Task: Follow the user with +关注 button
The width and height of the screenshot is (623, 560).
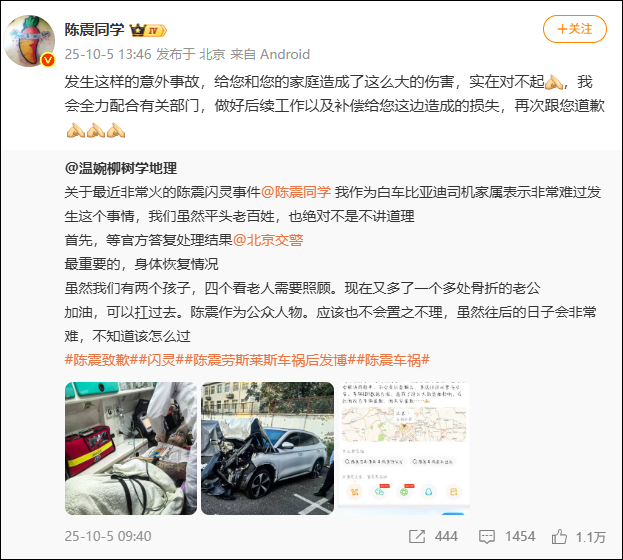Action: (575, 29)
